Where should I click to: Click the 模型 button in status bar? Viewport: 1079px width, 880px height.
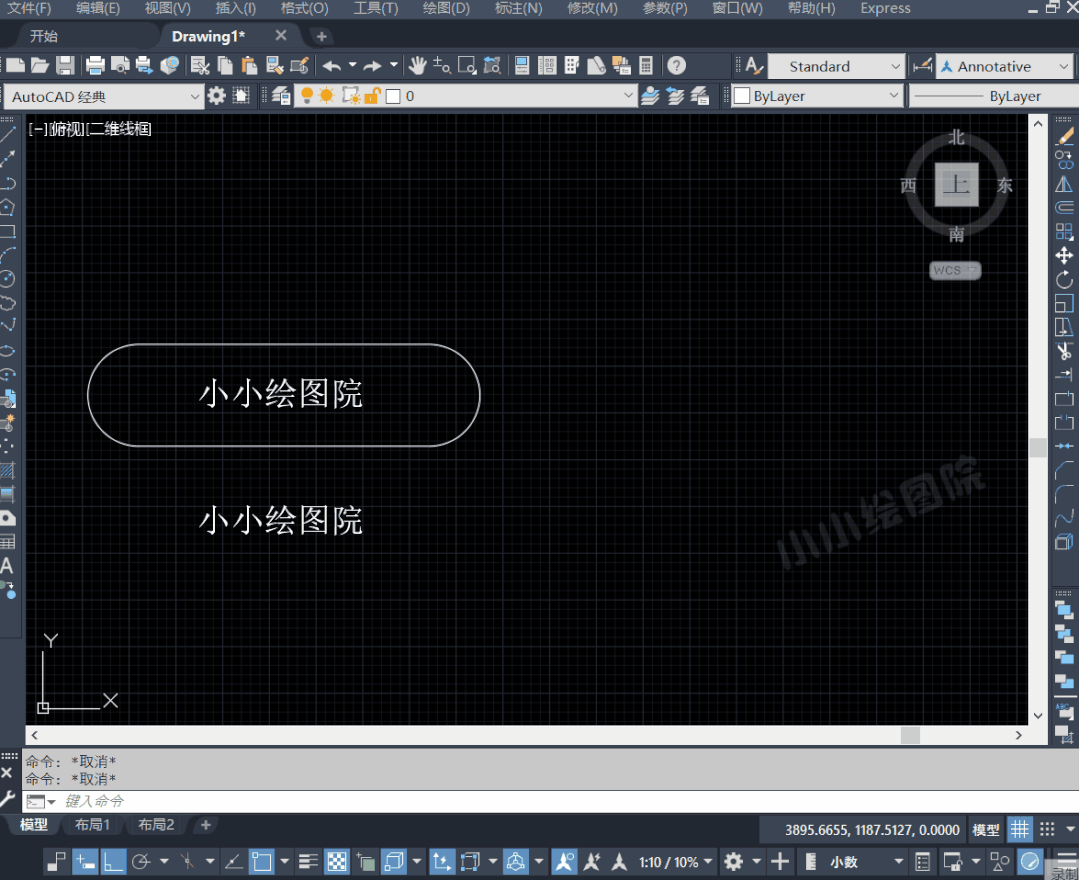[x=985, y=830]
